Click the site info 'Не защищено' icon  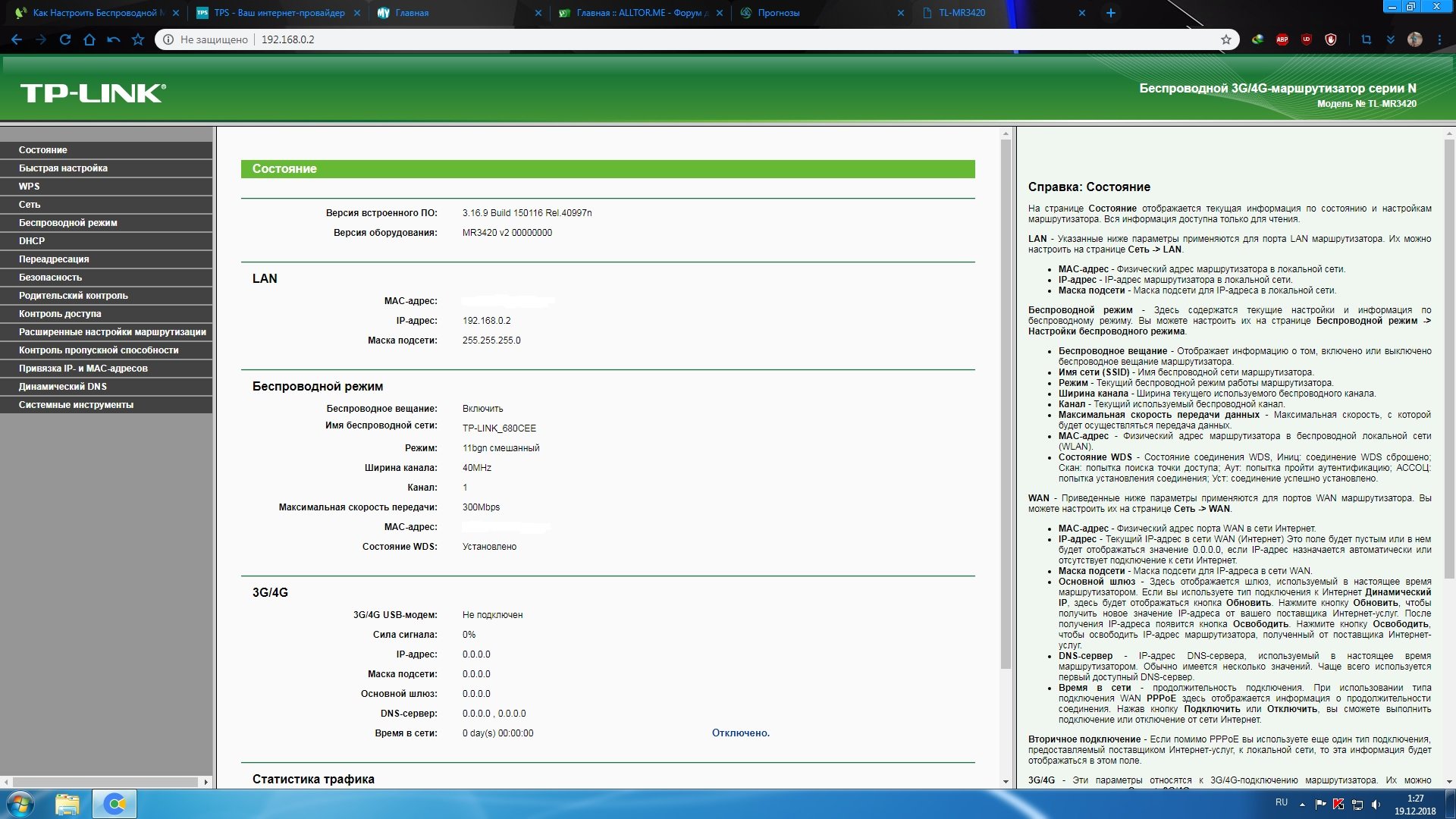coord(169,39)
